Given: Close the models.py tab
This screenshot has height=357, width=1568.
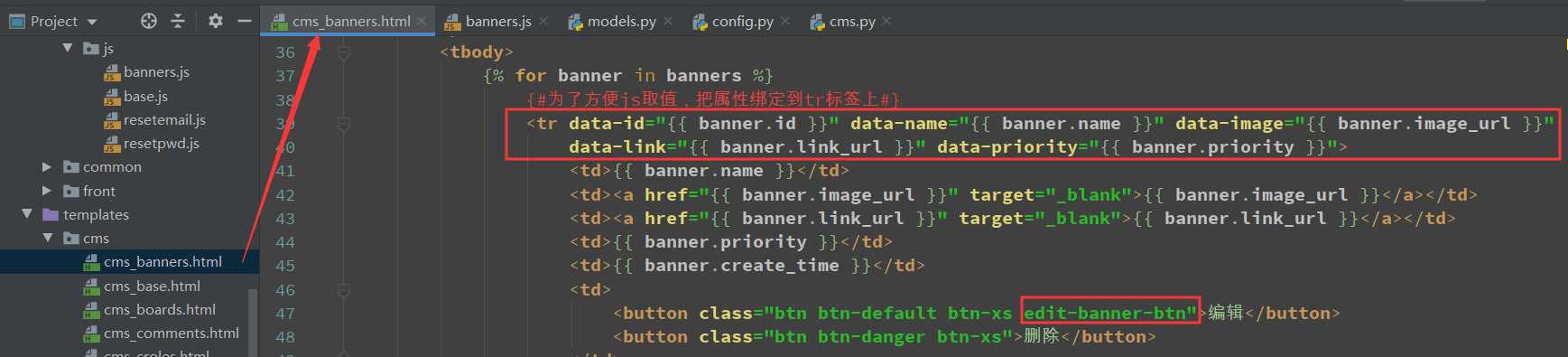Looking at the screenshot, I should [667, 21].
